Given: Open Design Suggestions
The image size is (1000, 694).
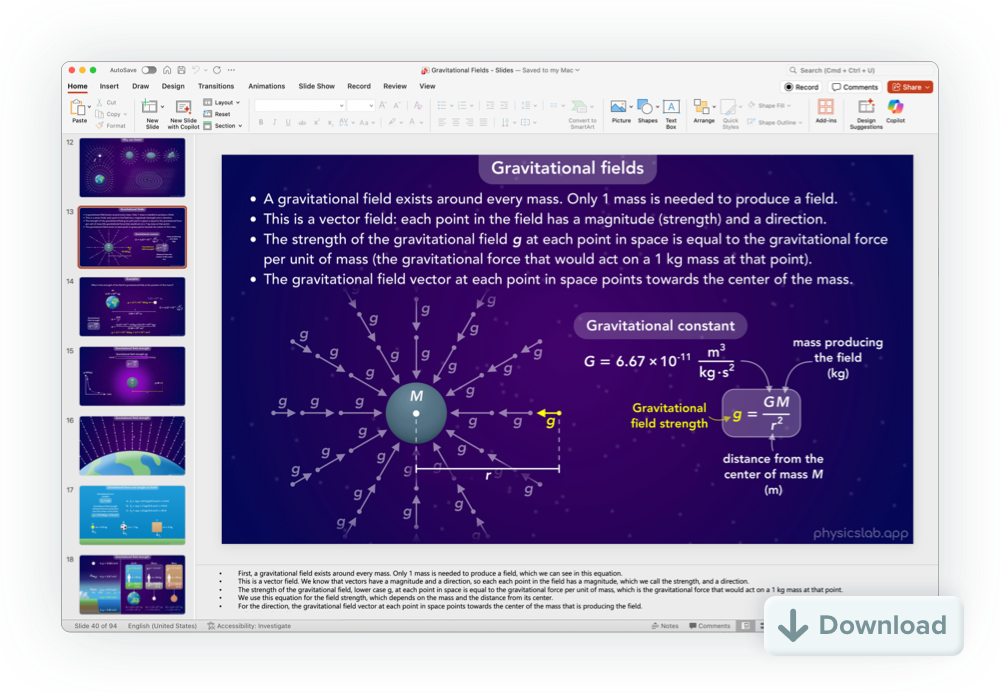Looking at the screenshot, I should coord(866,110).
